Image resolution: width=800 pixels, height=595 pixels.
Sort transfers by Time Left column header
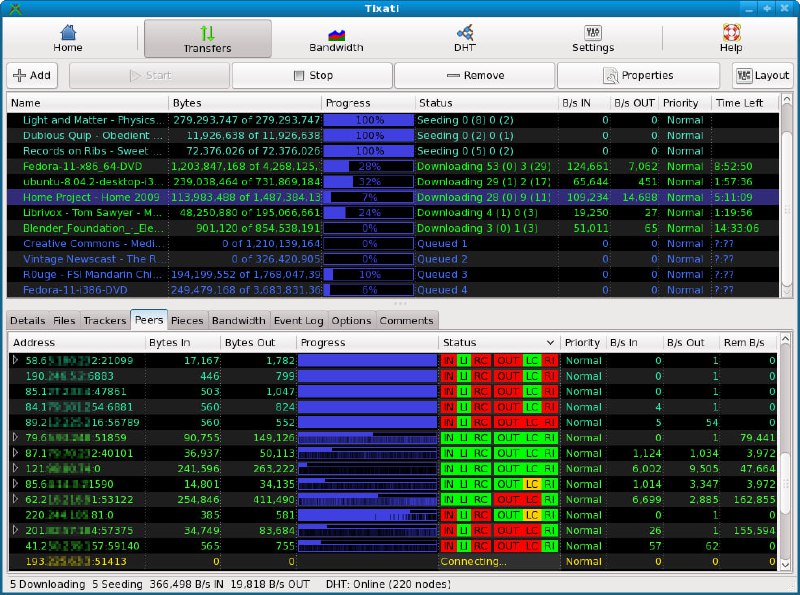click(740, 103)
